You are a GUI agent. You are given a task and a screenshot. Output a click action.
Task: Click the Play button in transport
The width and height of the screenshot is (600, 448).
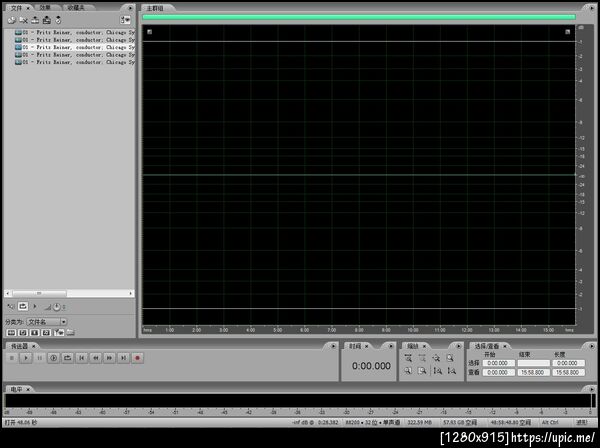(x=26, y=358)
